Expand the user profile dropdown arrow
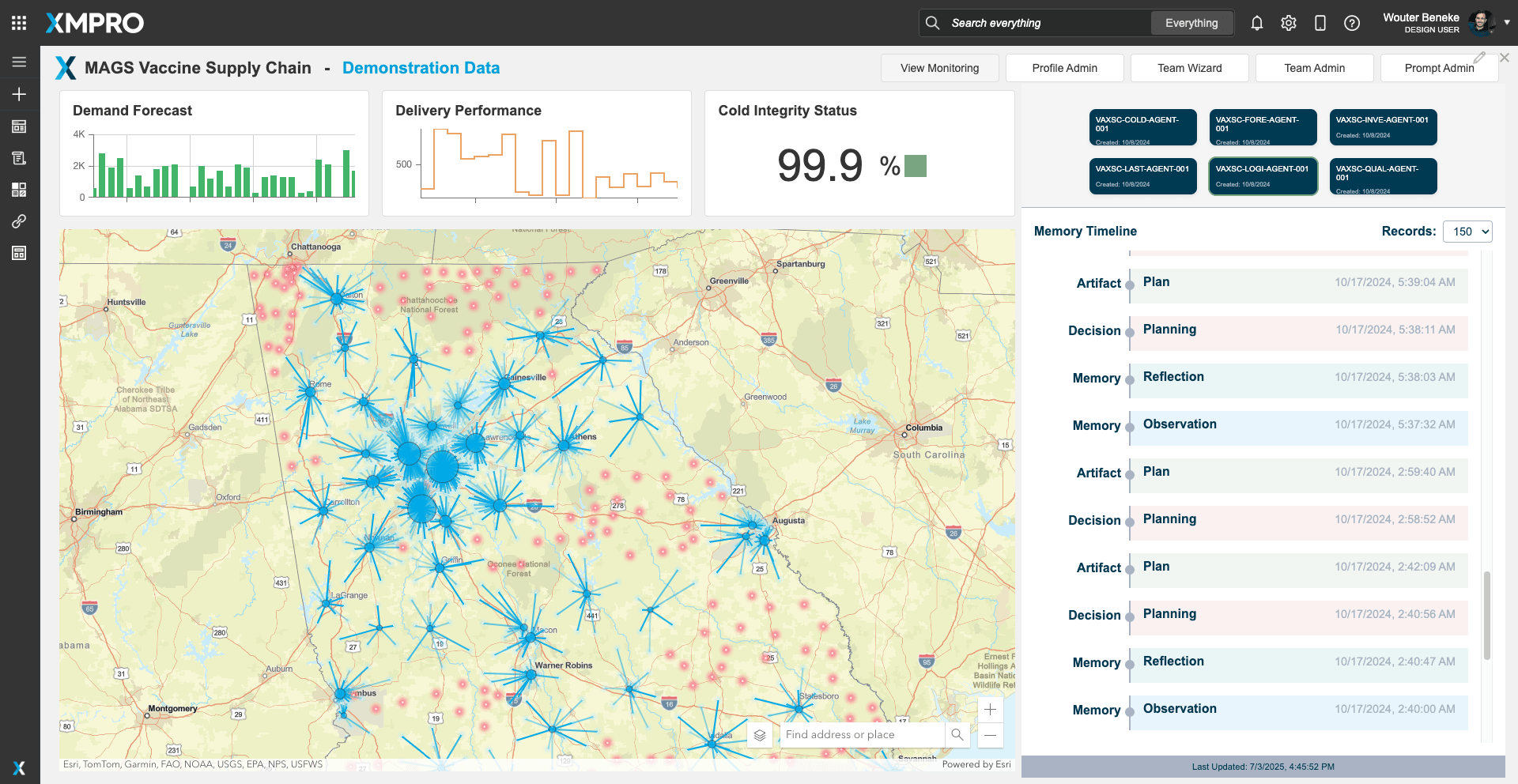1518x784 pixels. (x=1507, y=23)
